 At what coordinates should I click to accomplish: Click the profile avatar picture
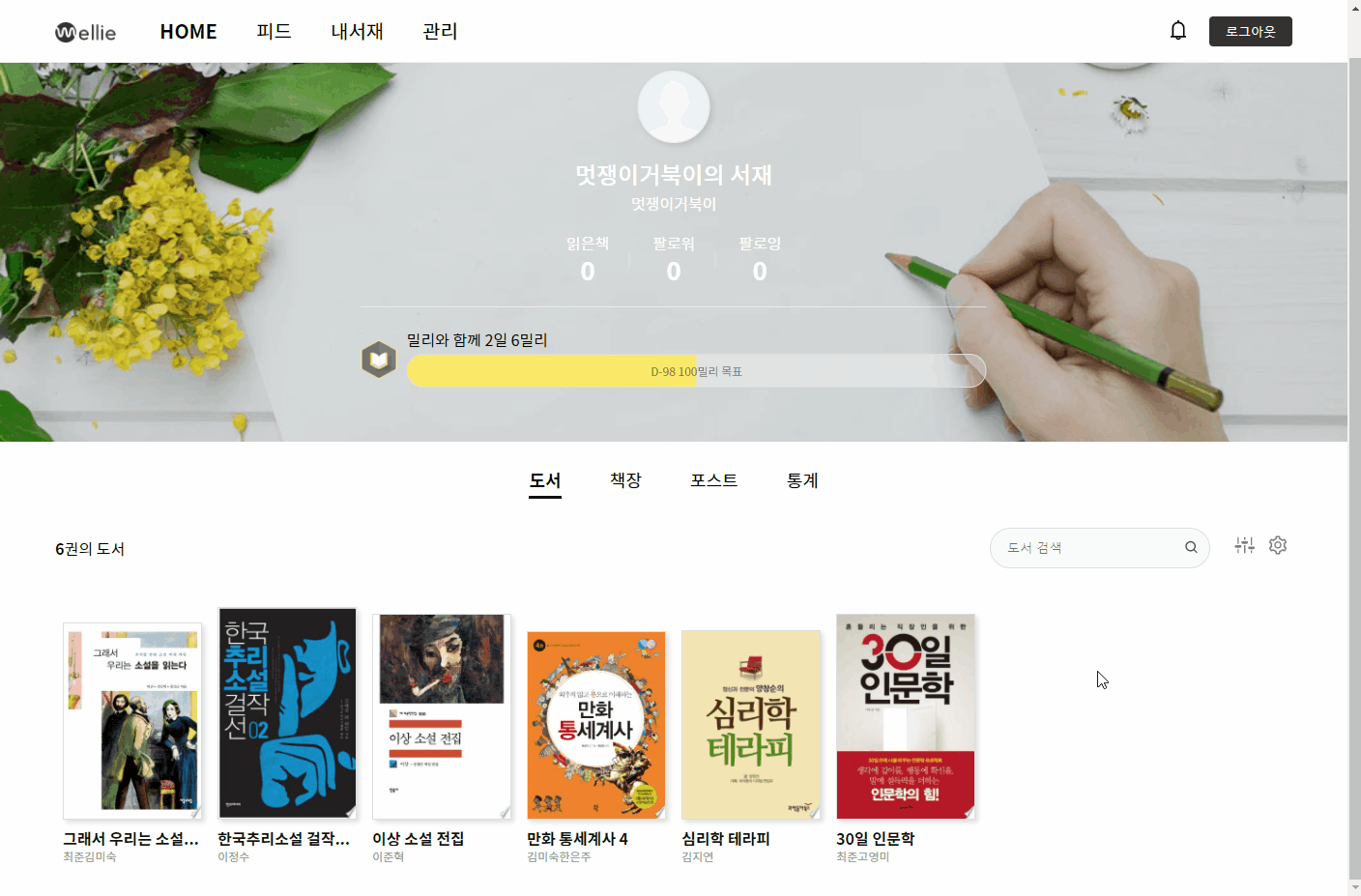pyautogui.click(x=674, y=106)
